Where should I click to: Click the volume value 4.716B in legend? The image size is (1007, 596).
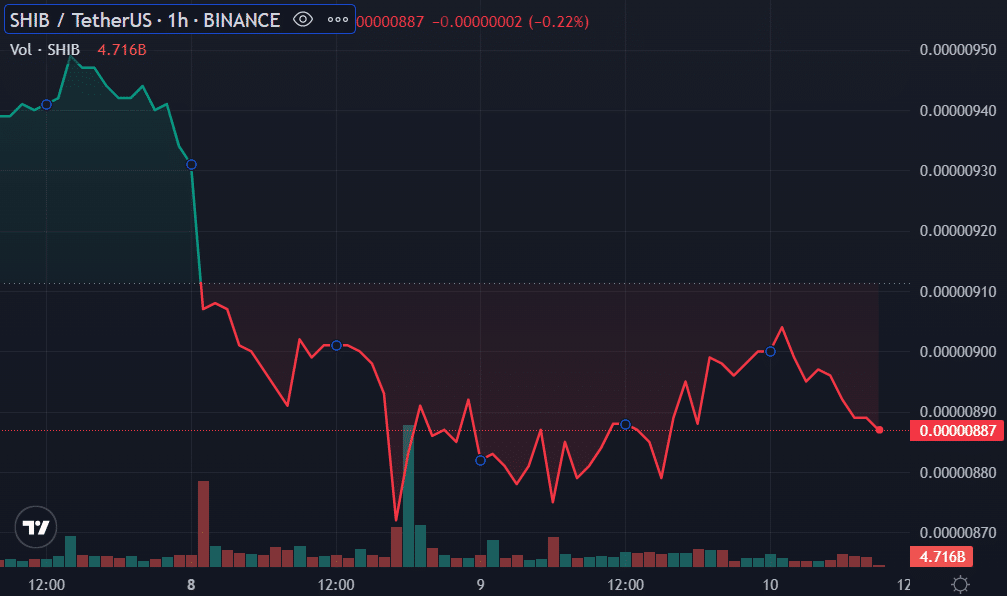(122, 49)
